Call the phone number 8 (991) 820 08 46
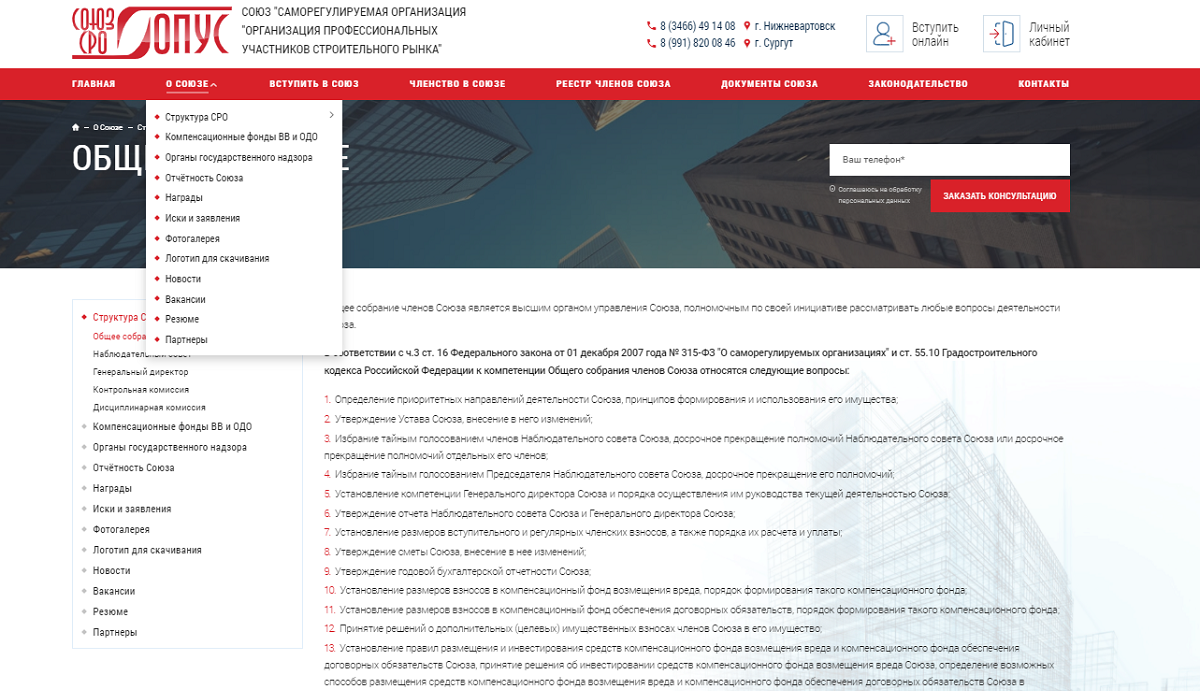Screen dimensions: 1200x691 (x=697, y=43)
